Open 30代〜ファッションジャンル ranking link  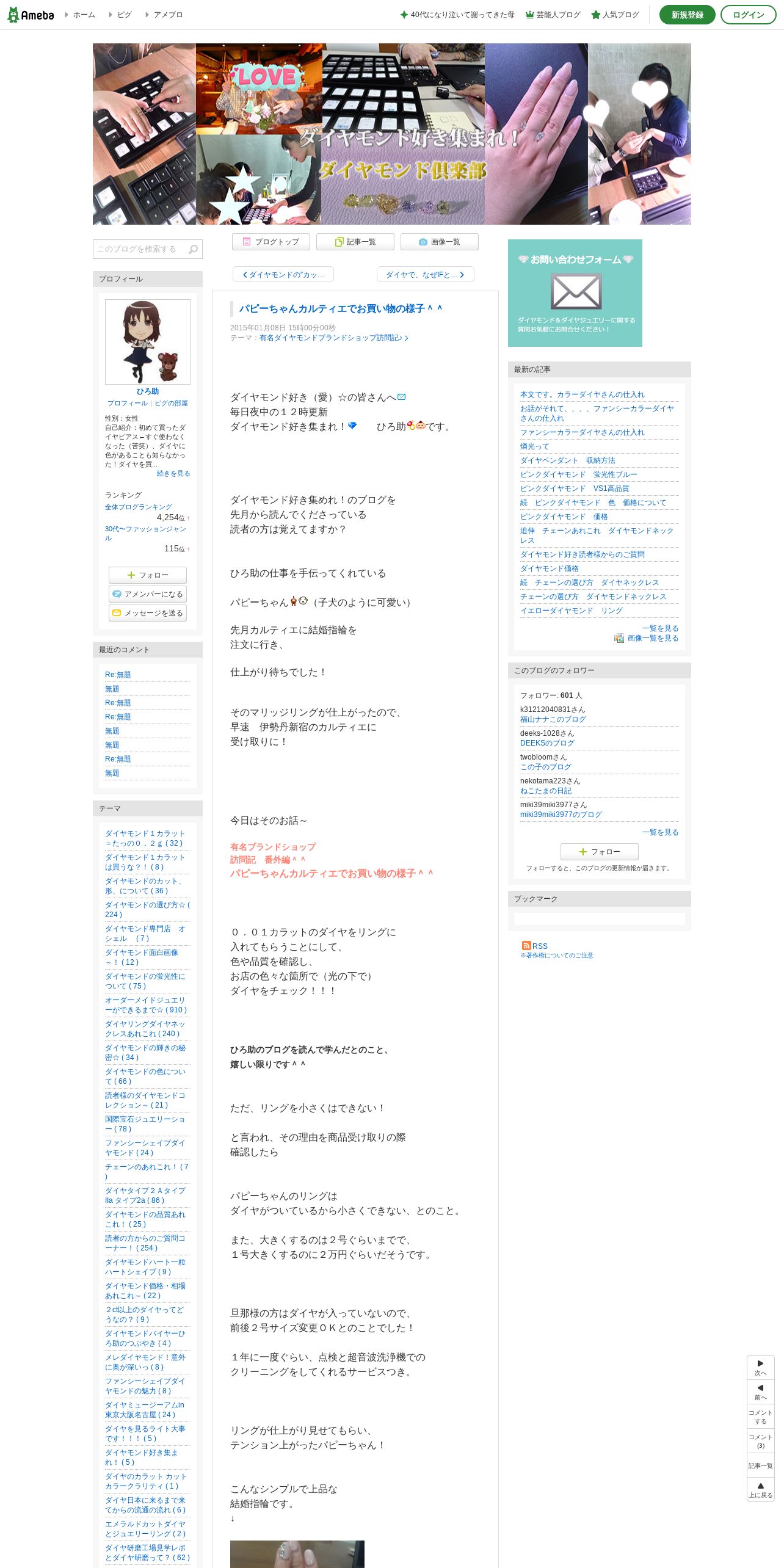point(145,534)
